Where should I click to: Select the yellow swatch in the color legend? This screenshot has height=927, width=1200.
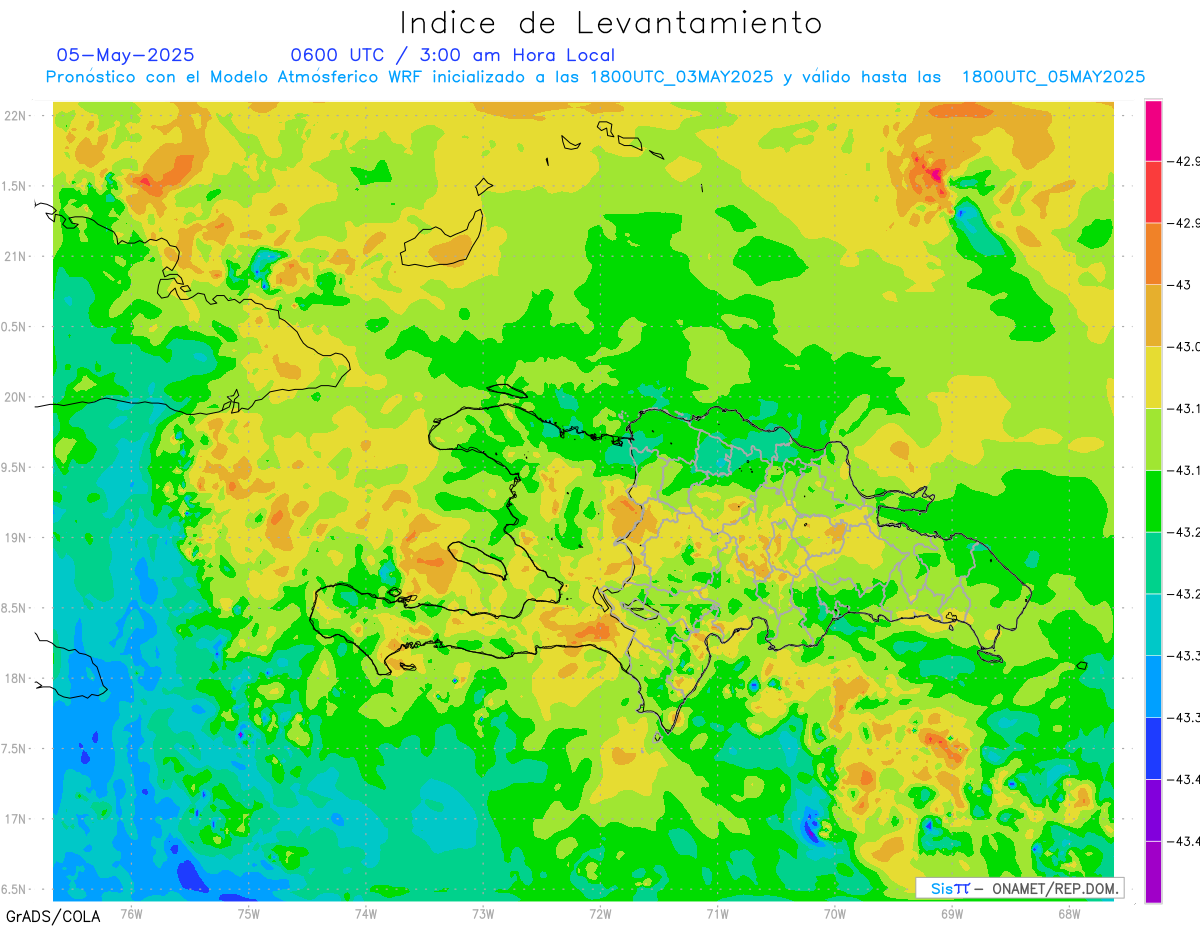pos(1153,377)
